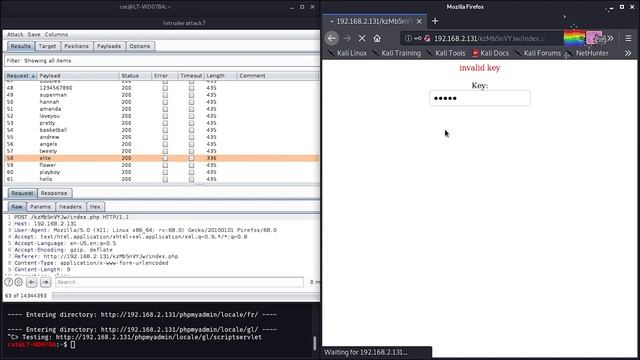The width and height of the screenshot is (640, 360).
Task: Open Kali Docs bookmark
Action: click(x=491, y=53)
